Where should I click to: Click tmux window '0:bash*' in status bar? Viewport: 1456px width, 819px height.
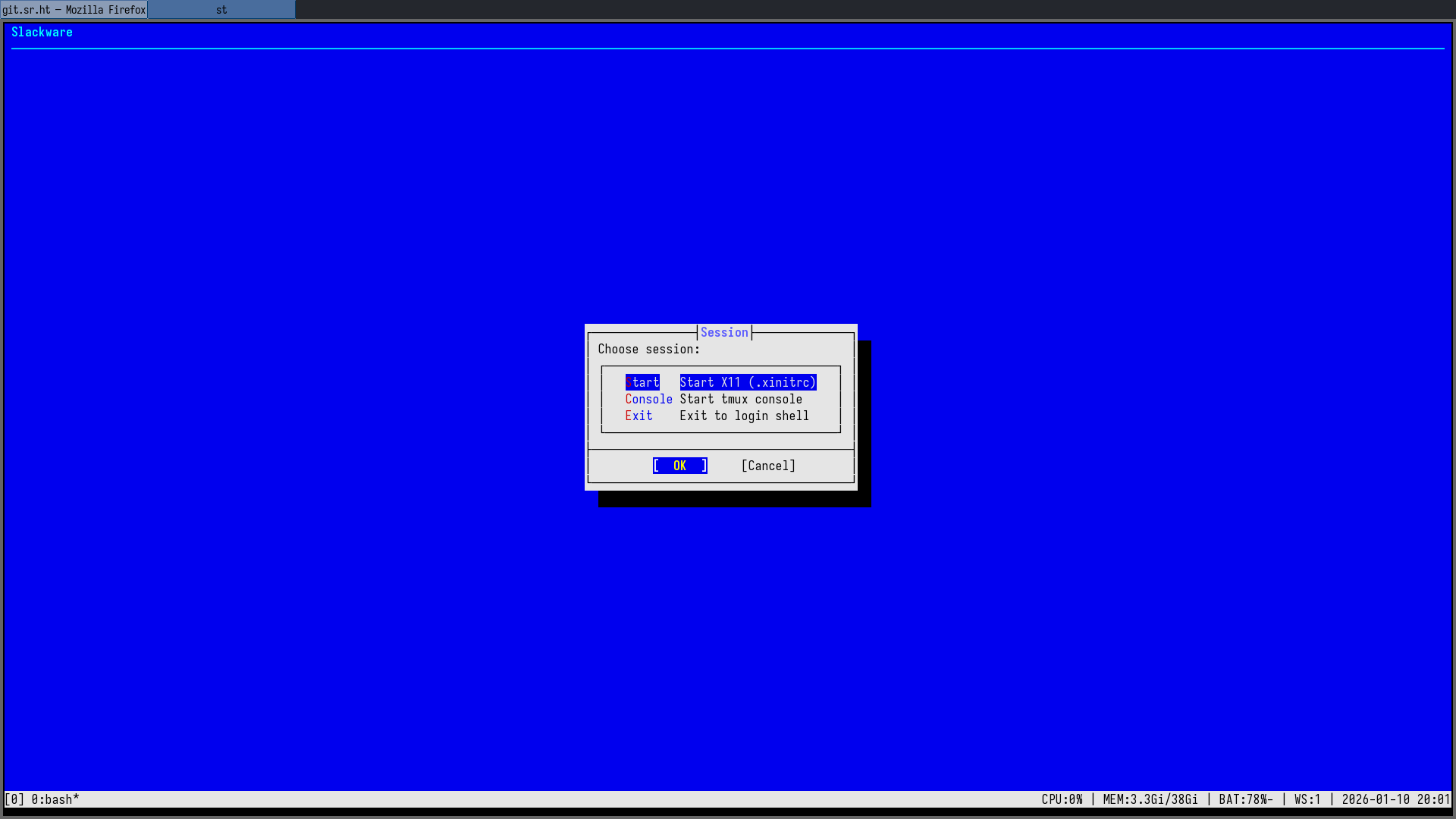click(x=55, y=799)
